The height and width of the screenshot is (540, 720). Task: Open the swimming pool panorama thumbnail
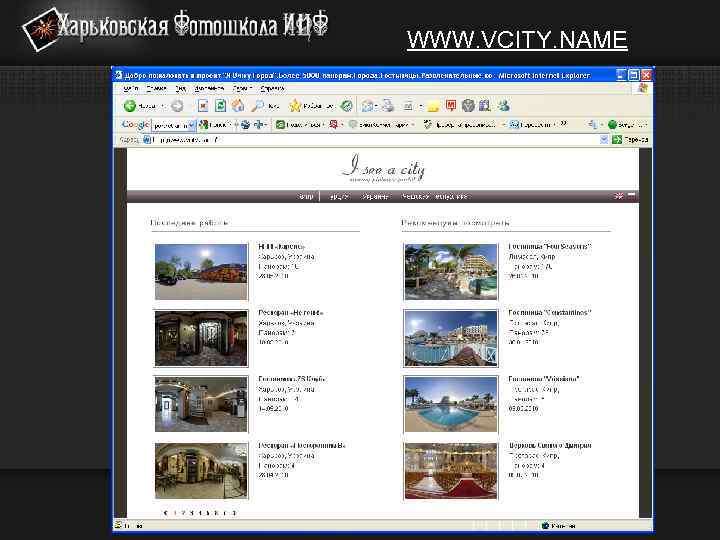point(451,405)
